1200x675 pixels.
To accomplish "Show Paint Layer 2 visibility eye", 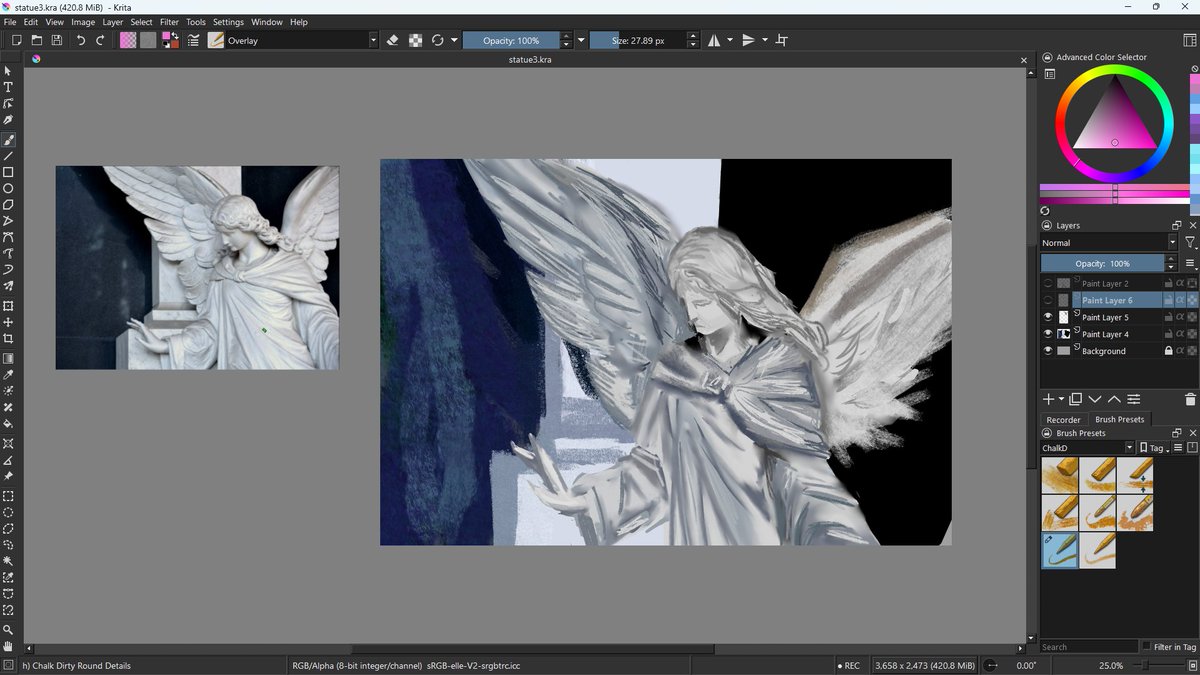I will 1048,283.
